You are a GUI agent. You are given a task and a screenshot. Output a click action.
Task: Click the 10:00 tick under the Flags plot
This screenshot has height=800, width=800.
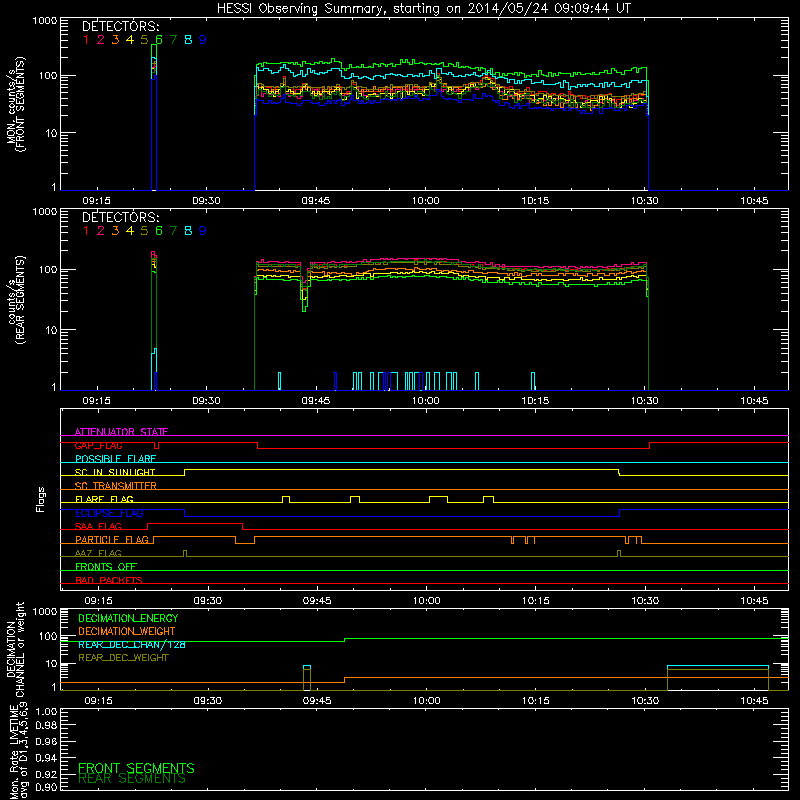[427, 601]
